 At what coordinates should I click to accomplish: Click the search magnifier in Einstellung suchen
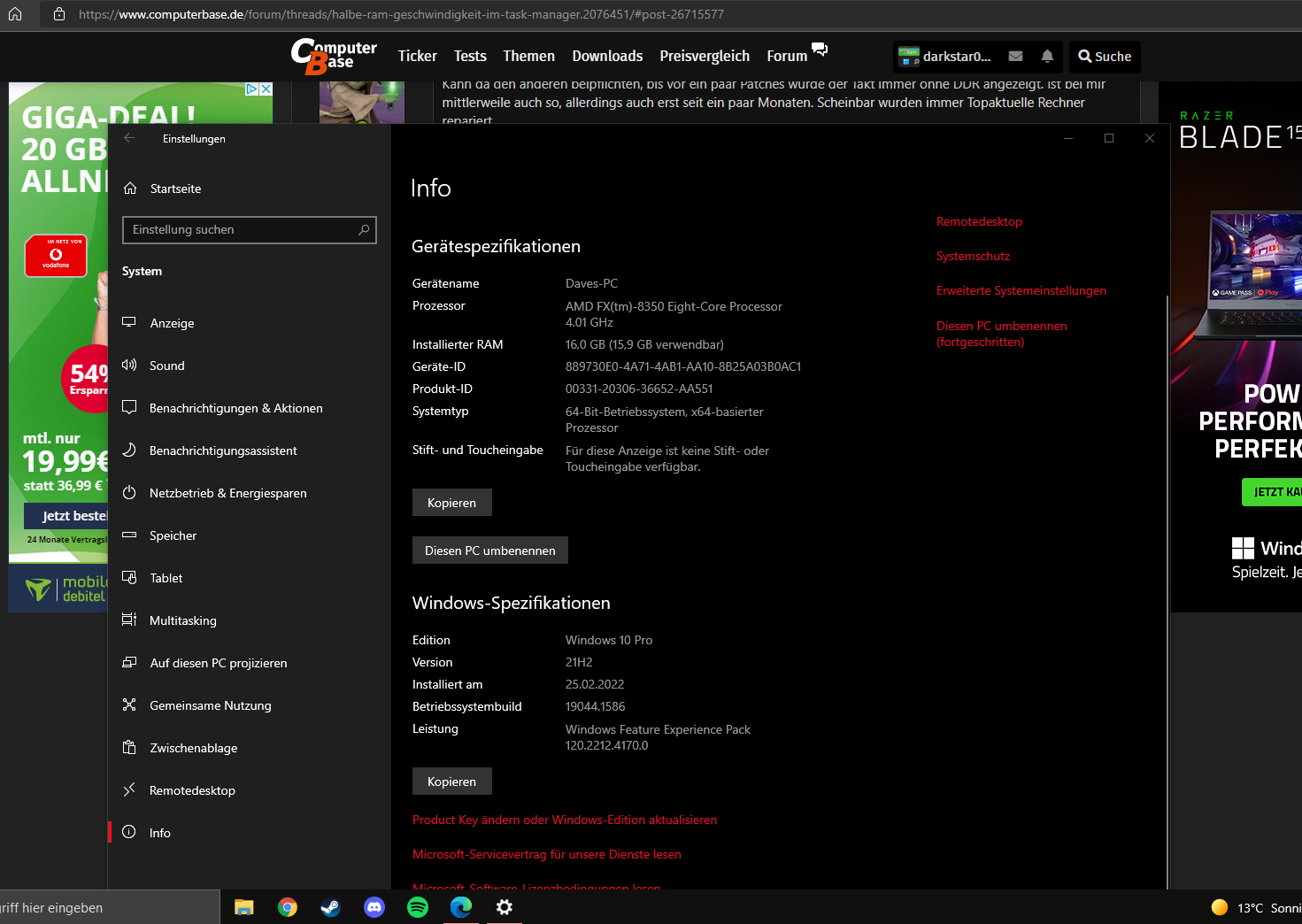click(364, 229)
